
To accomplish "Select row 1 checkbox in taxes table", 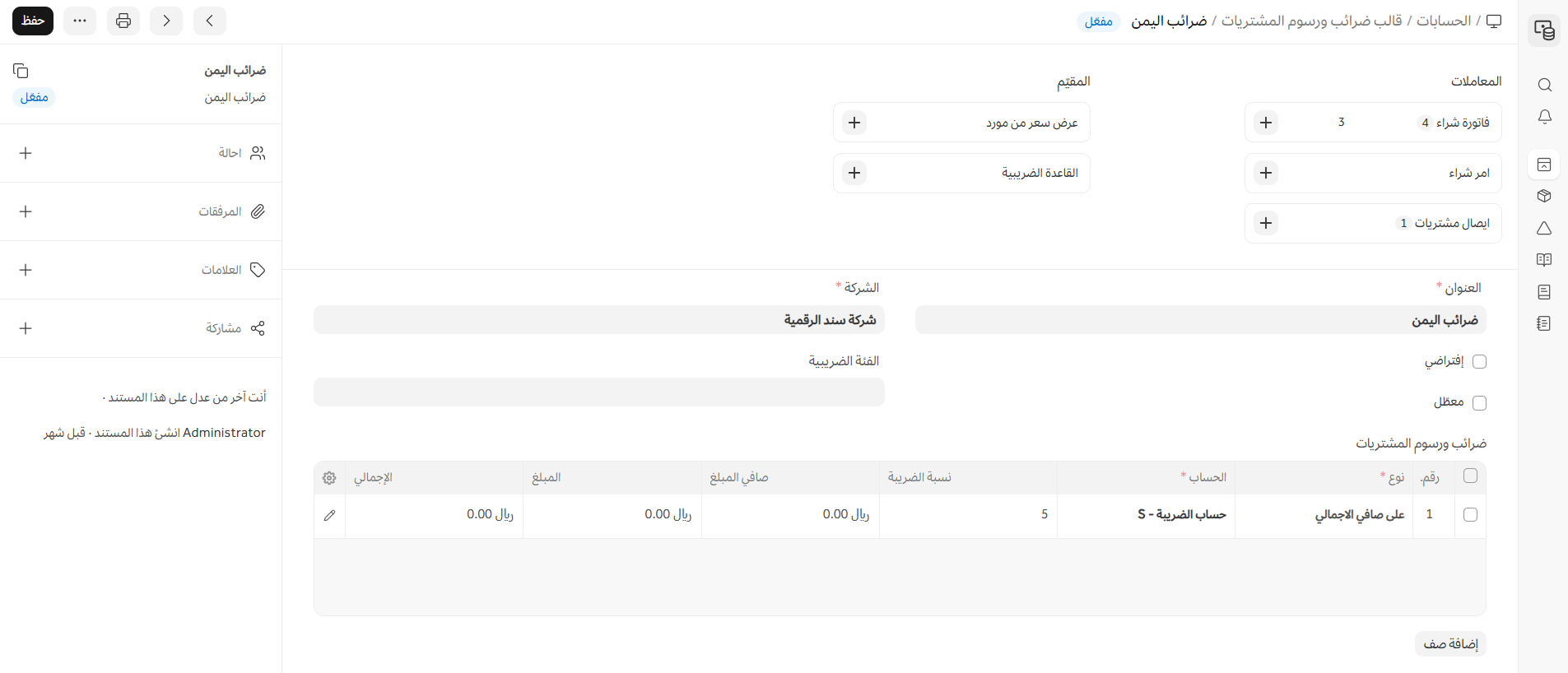I will [x=1470, y=515].
